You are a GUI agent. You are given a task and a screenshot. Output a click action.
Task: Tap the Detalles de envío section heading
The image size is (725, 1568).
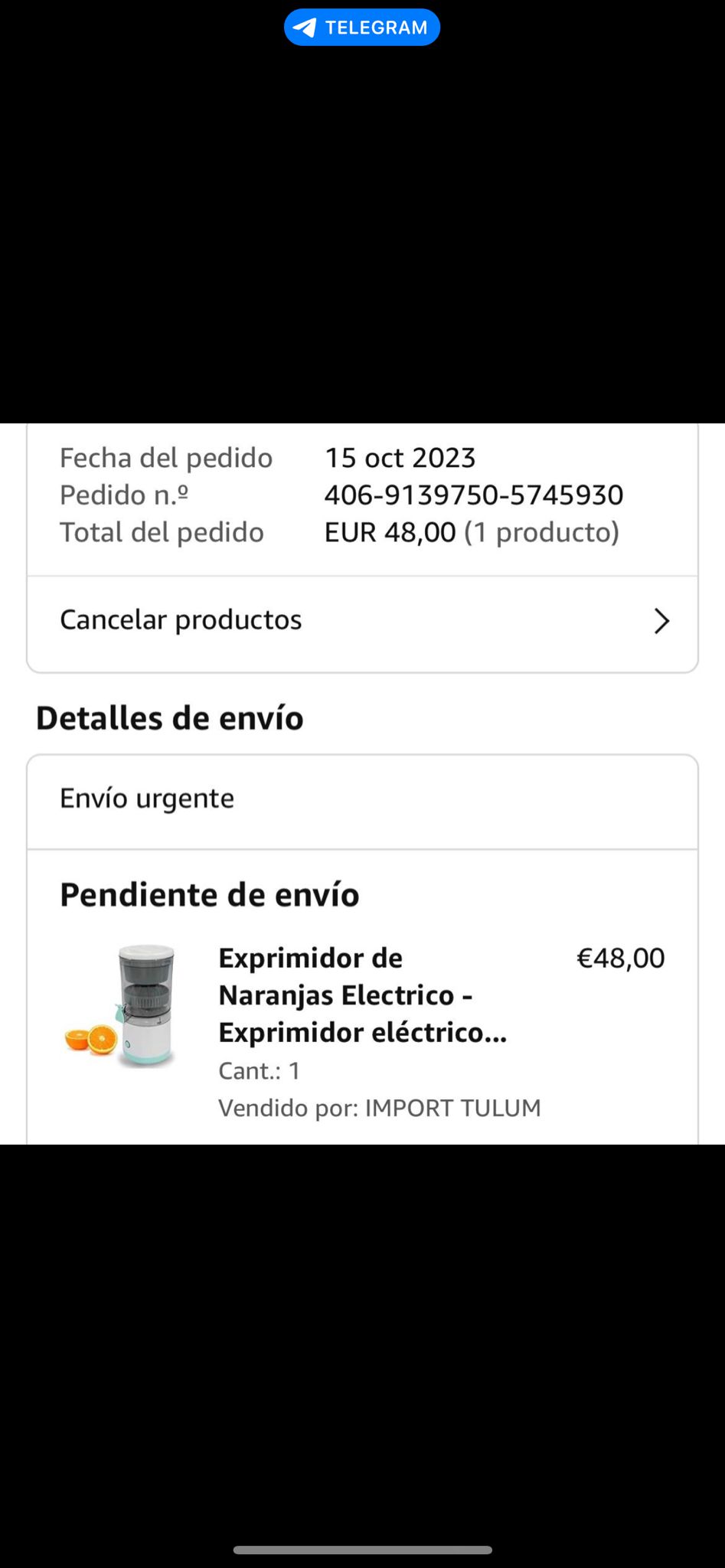170,718
